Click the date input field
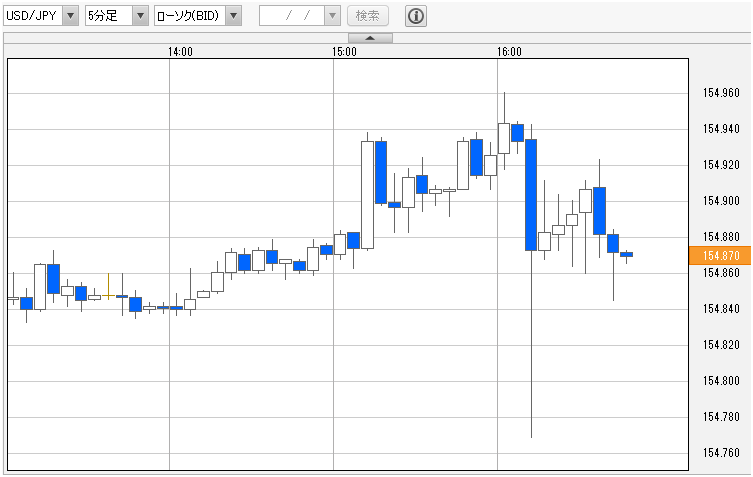The image size is (753, 477). point(292,16)
